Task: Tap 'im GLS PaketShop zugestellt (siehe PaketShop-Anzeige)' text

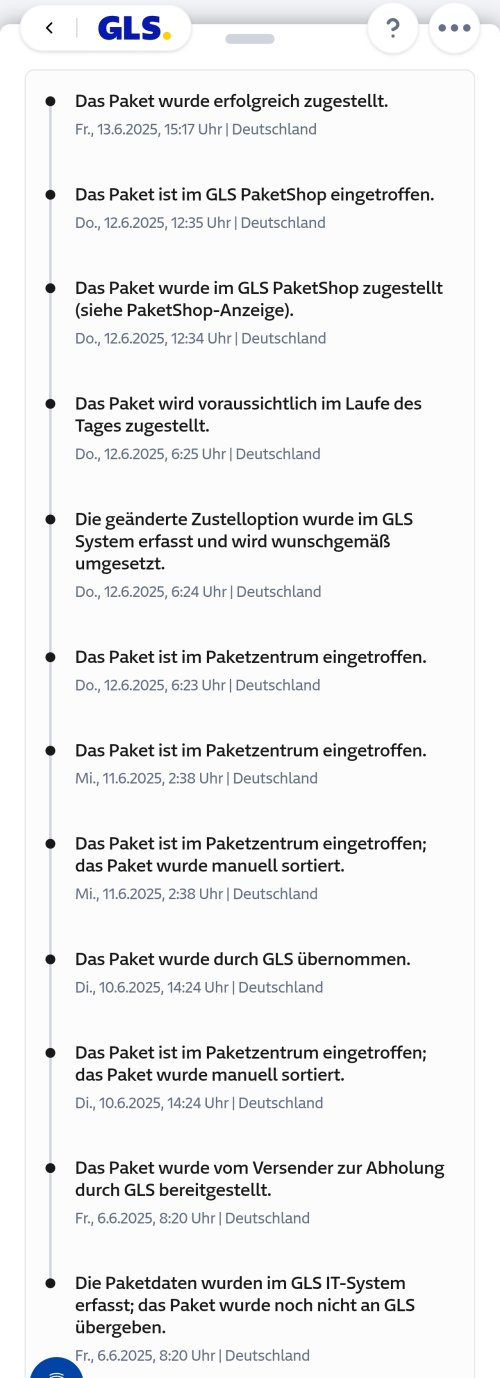Action: [x=259, y=299]
